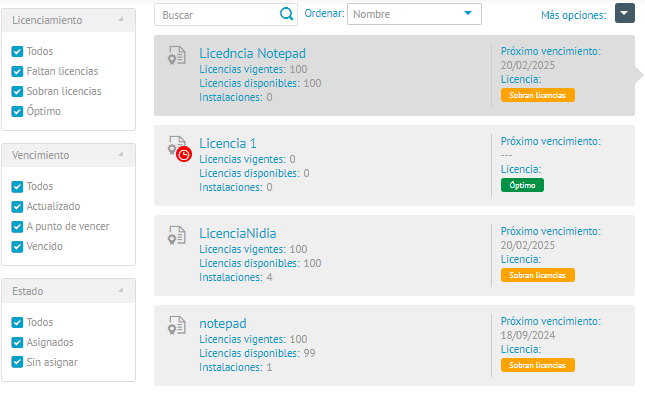645x395 pixels.
Task: Click Licencias vigentes: 0 on Licencia 1
Action: click(x=247, y=159)
